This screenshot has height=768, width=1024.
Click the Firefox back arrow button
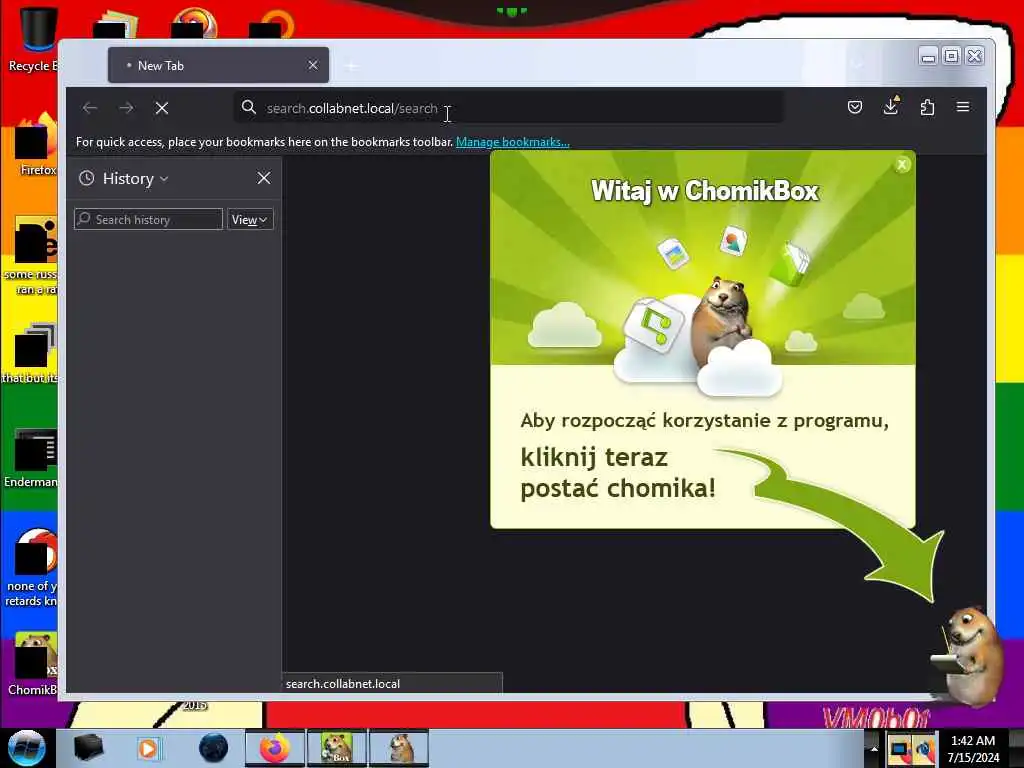coord(90,108)
